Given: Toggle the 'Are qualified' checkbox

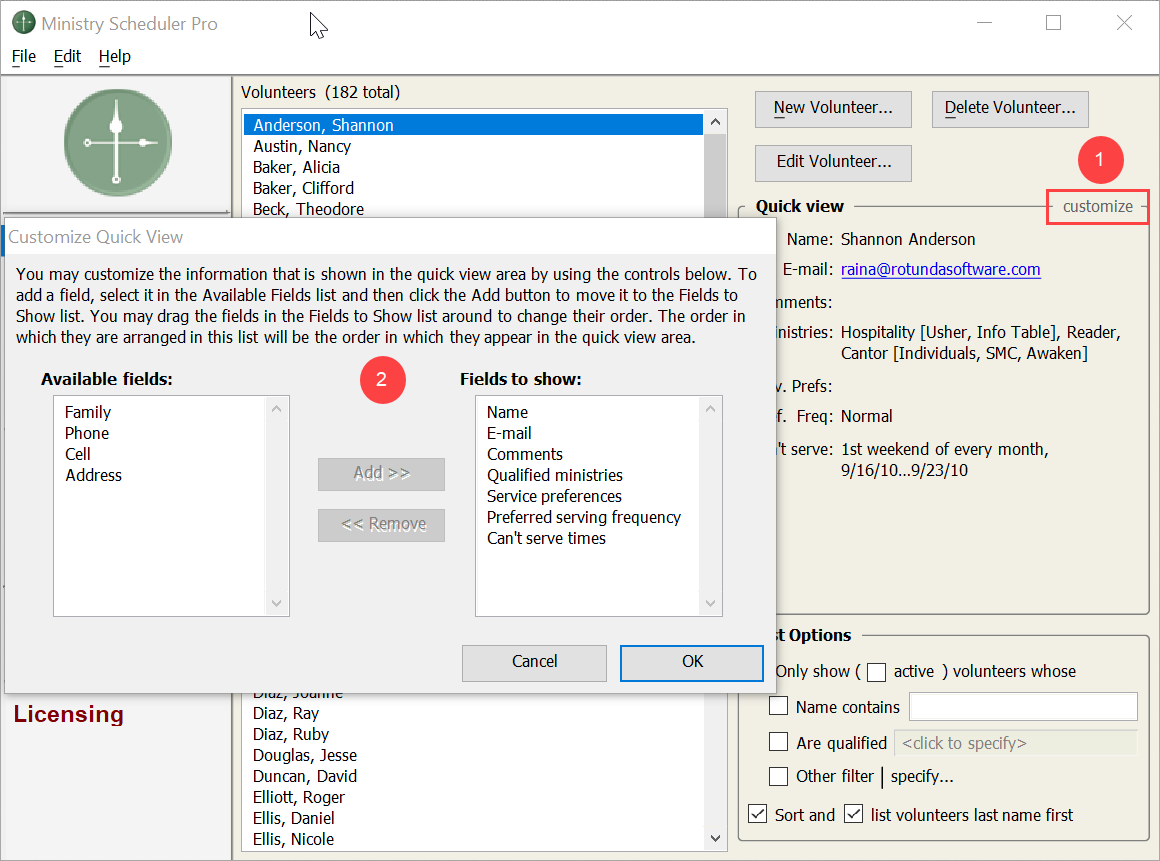Looking at the screenshot, I should 779,743.
